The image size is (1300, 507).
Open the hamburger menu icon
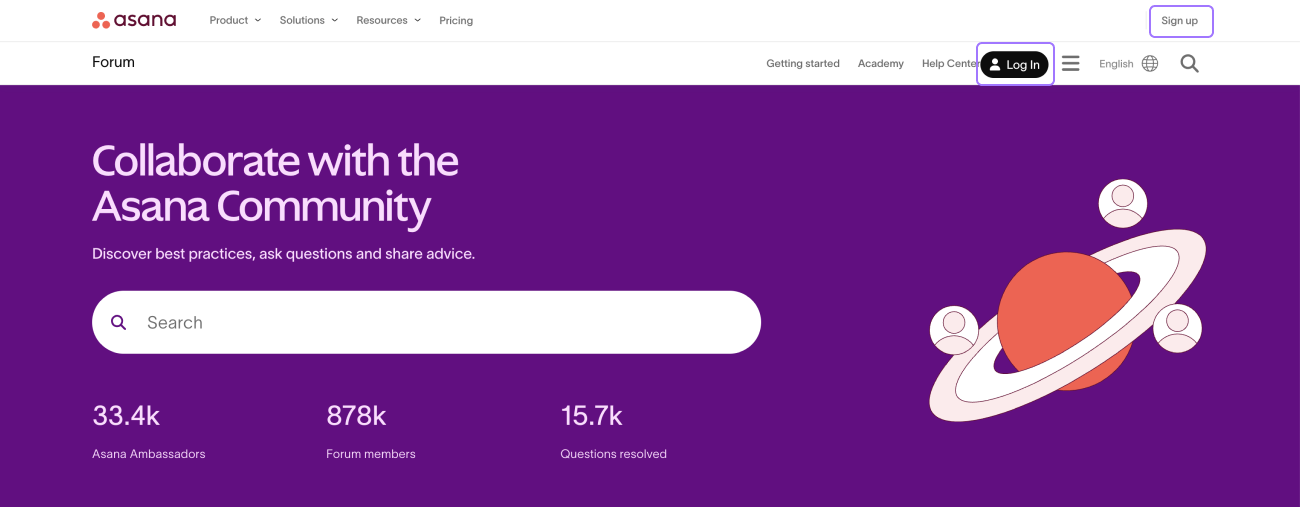[x=1070, y=64]
